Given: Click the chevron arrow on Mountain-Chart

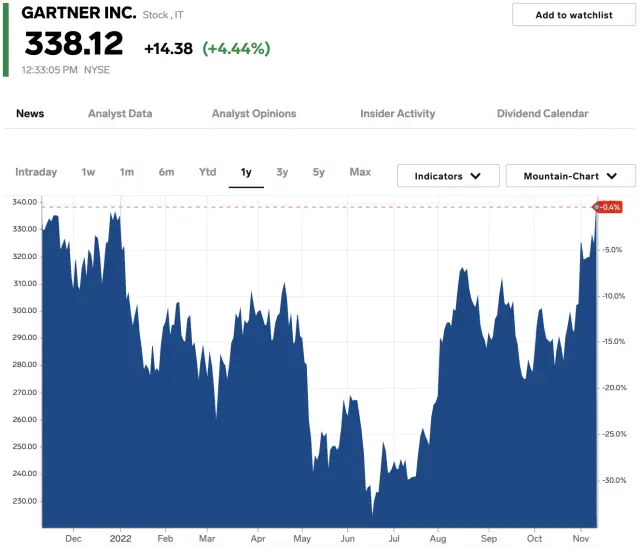Looking at the screenshot, I should click(x=613, y=176).
